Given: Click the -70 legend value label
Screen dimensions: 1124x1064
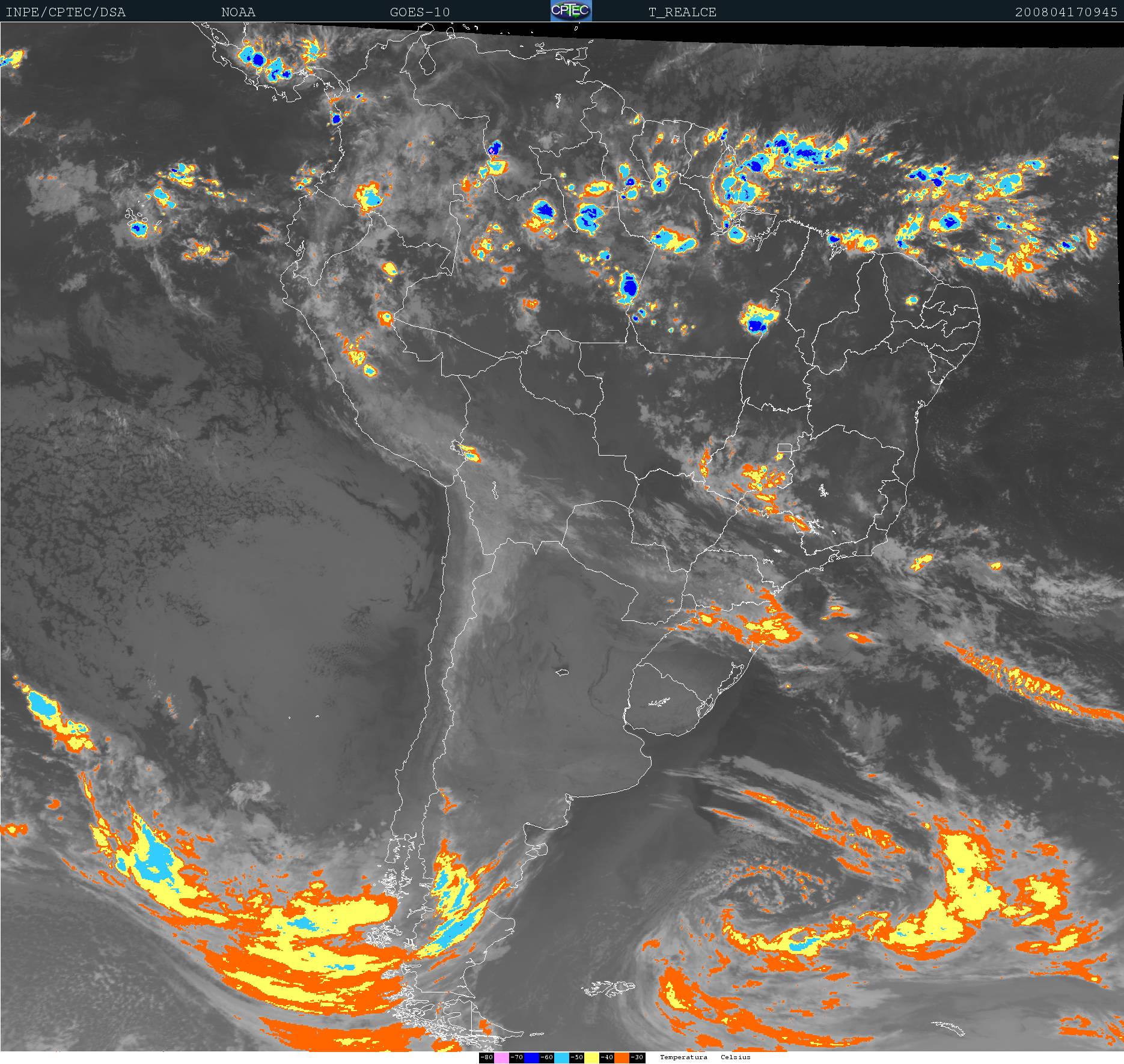Looking at the screenshot, I should click(516, 1057).
